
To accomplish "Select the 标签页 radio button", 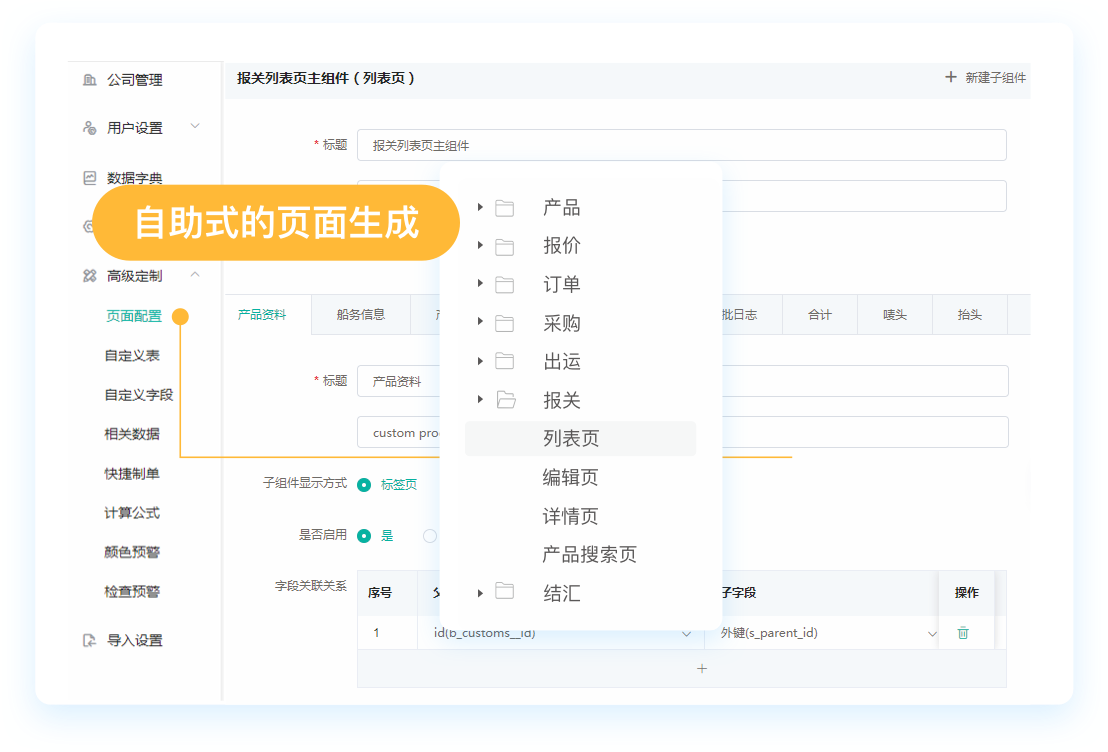I will pyautogui.click(x=364, y=485).
